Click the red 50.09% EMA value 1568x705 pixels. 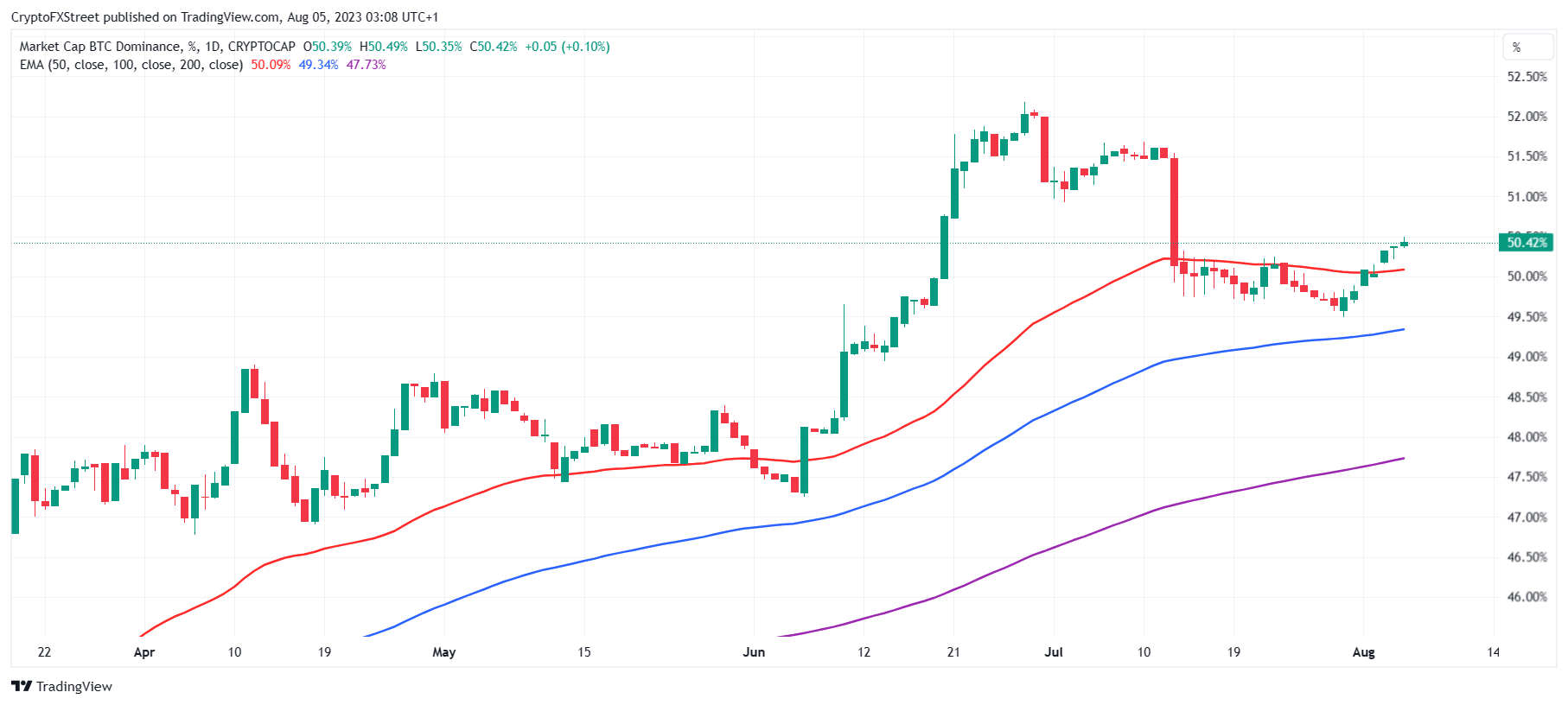pyautogui.click(x=271, y=65)
